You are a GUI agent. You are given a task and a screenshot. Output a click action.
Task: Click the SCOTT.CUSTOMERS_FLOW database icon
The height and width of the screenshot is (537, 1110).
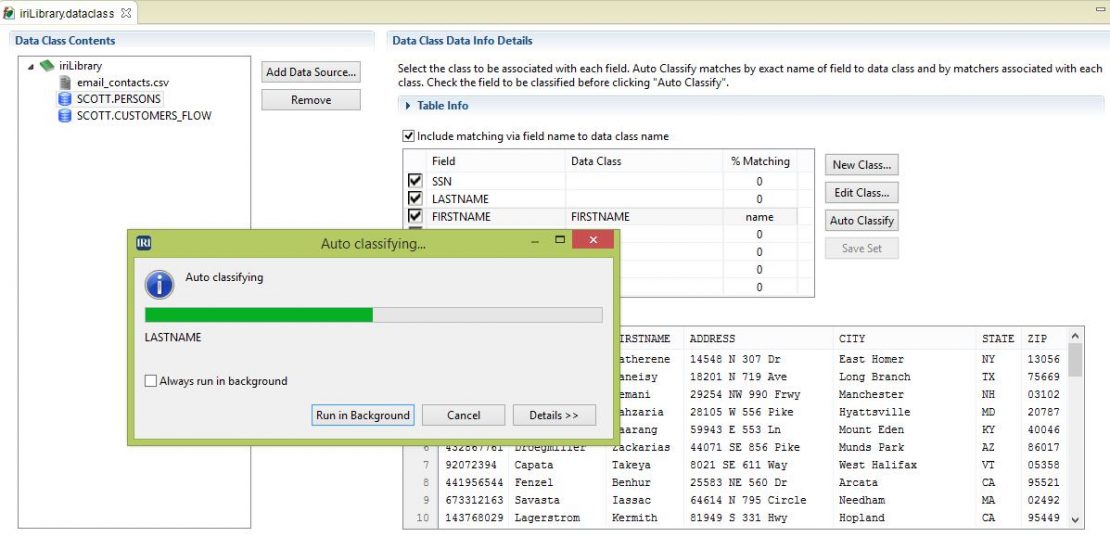(x=64, y=115)
